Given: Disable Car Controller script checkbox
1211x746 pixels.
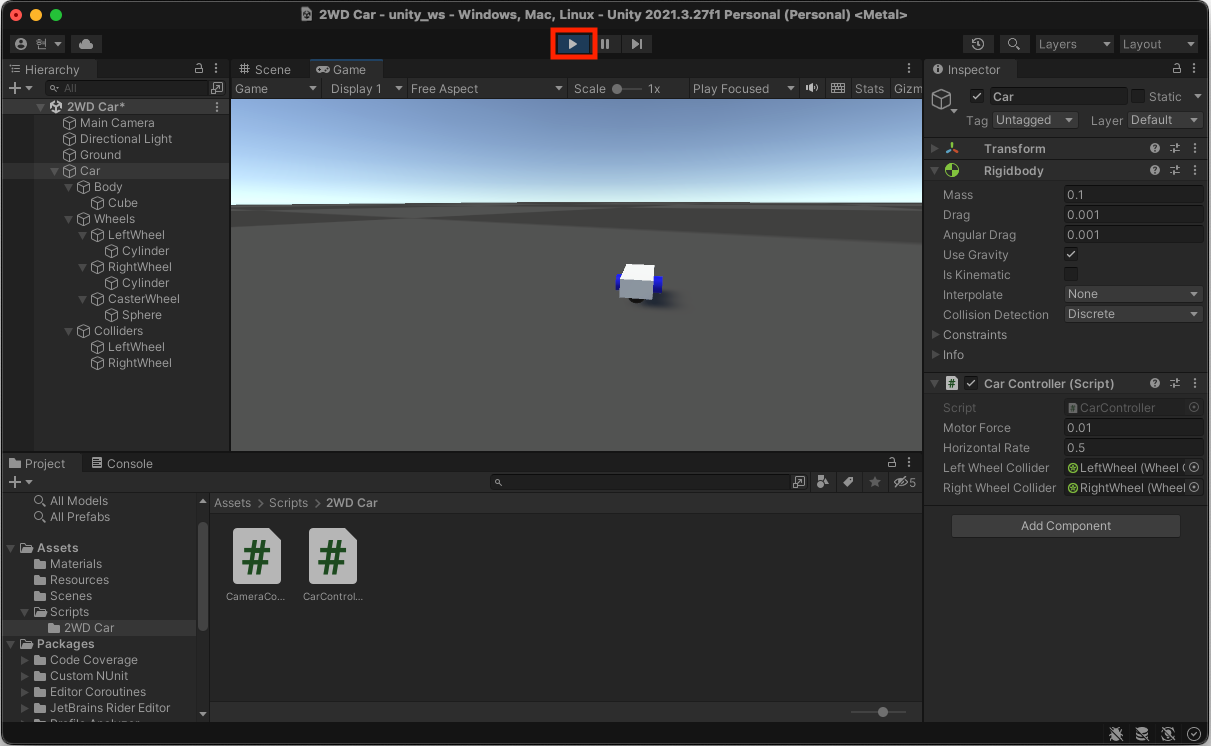Looking at the screenshot, I should pos(971,384).
